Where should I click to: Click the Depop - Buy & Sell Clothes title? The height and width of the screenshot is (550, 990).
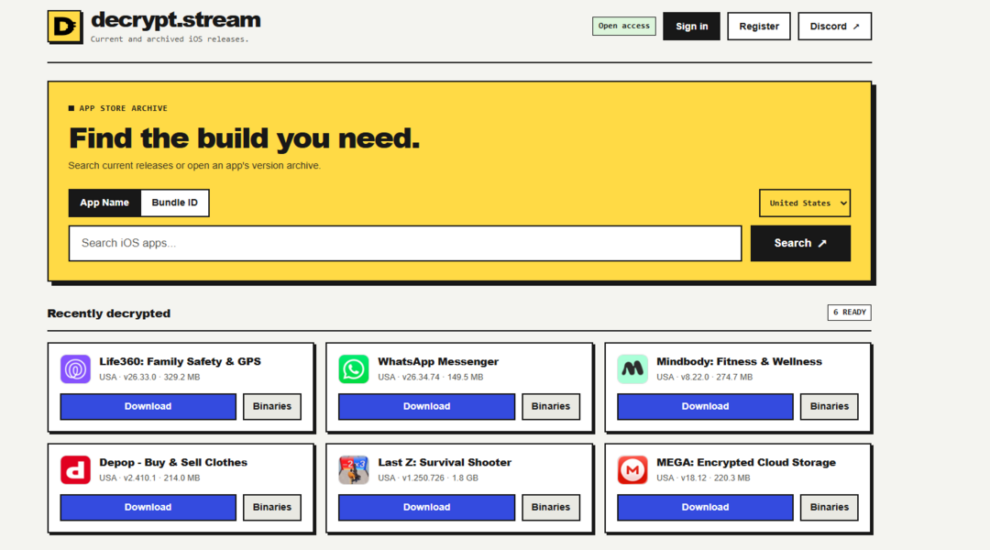click(x=173, y=463)
